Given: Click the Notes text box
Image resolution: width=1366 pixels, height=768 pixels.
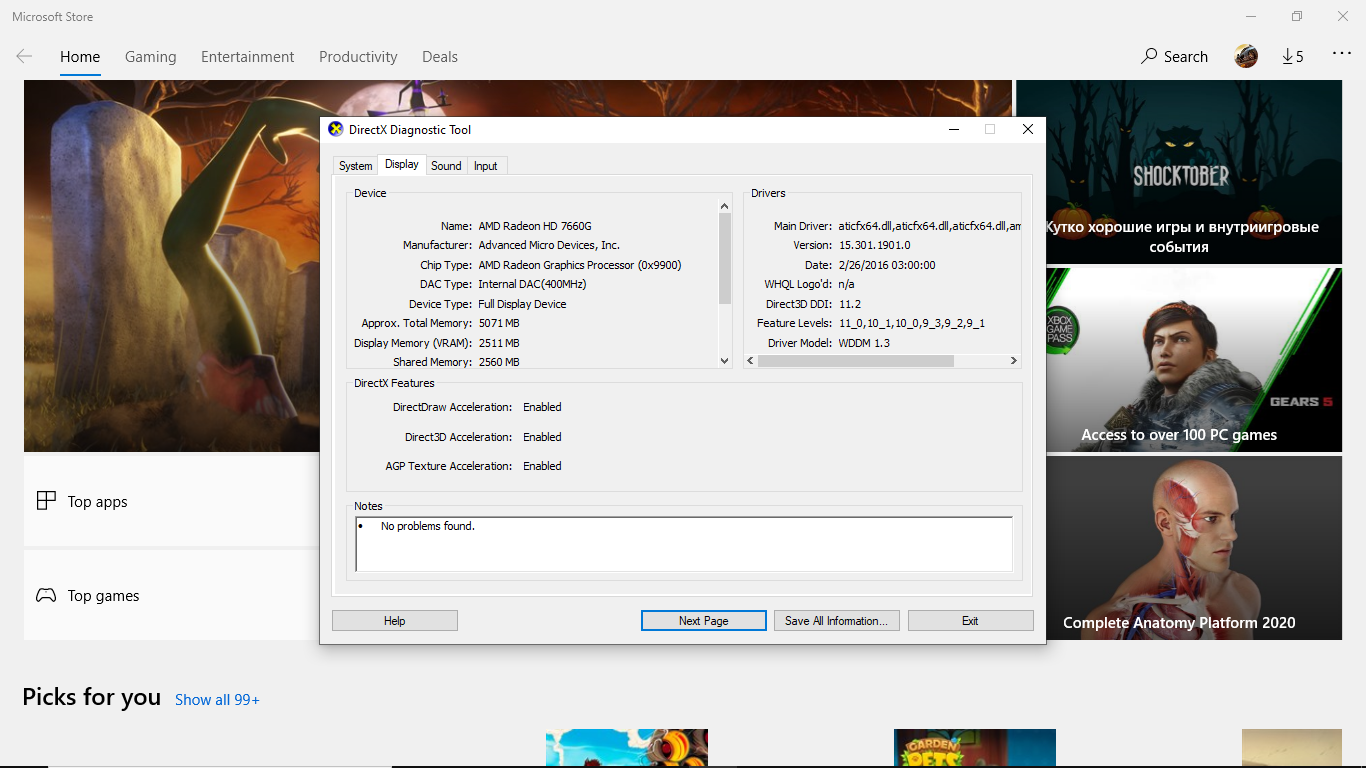Looking at the screenshot, I should coord(684,544).
